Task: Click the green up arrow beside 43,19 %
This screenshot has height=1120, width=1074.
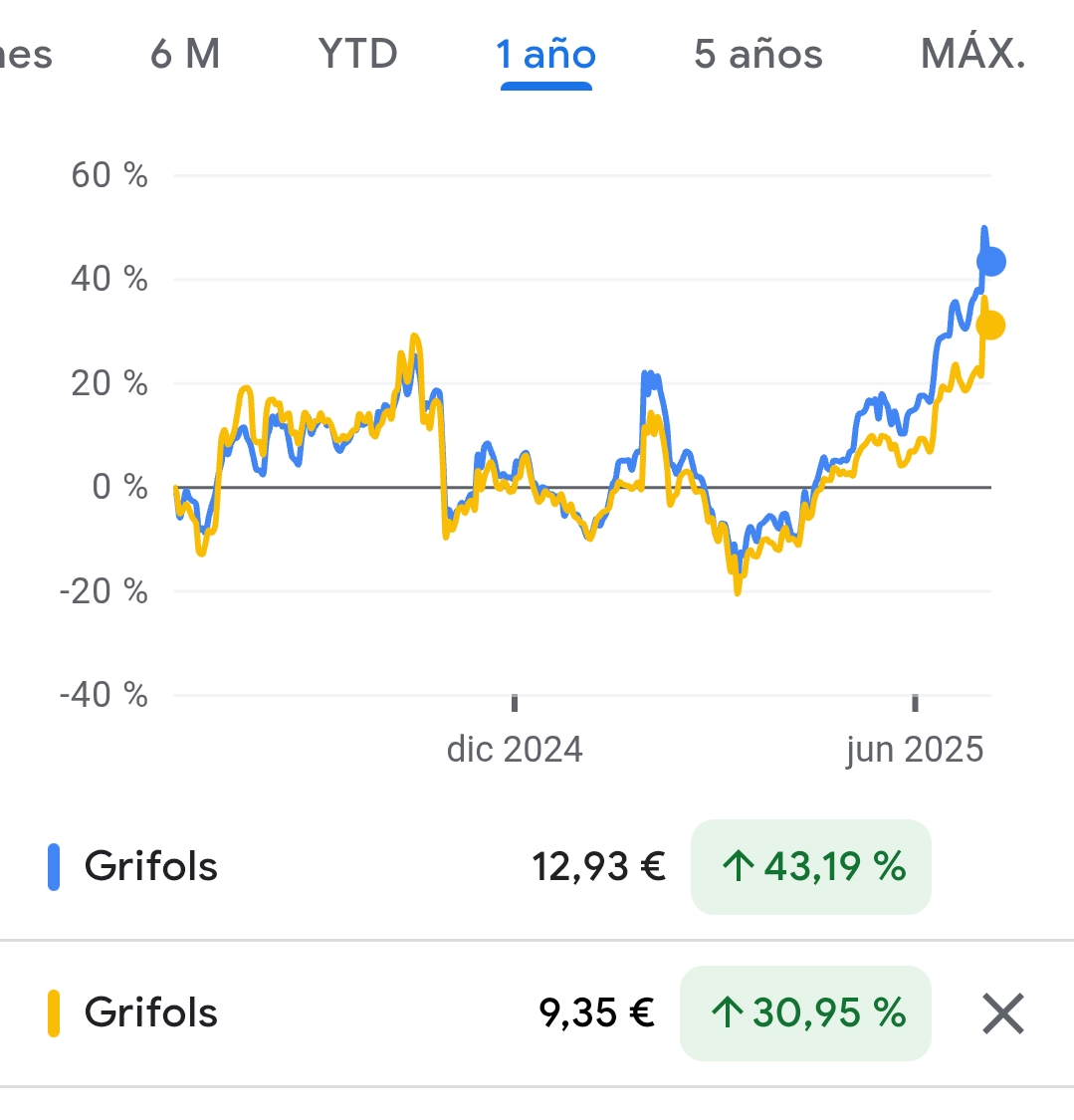Action: coord(739,867)
